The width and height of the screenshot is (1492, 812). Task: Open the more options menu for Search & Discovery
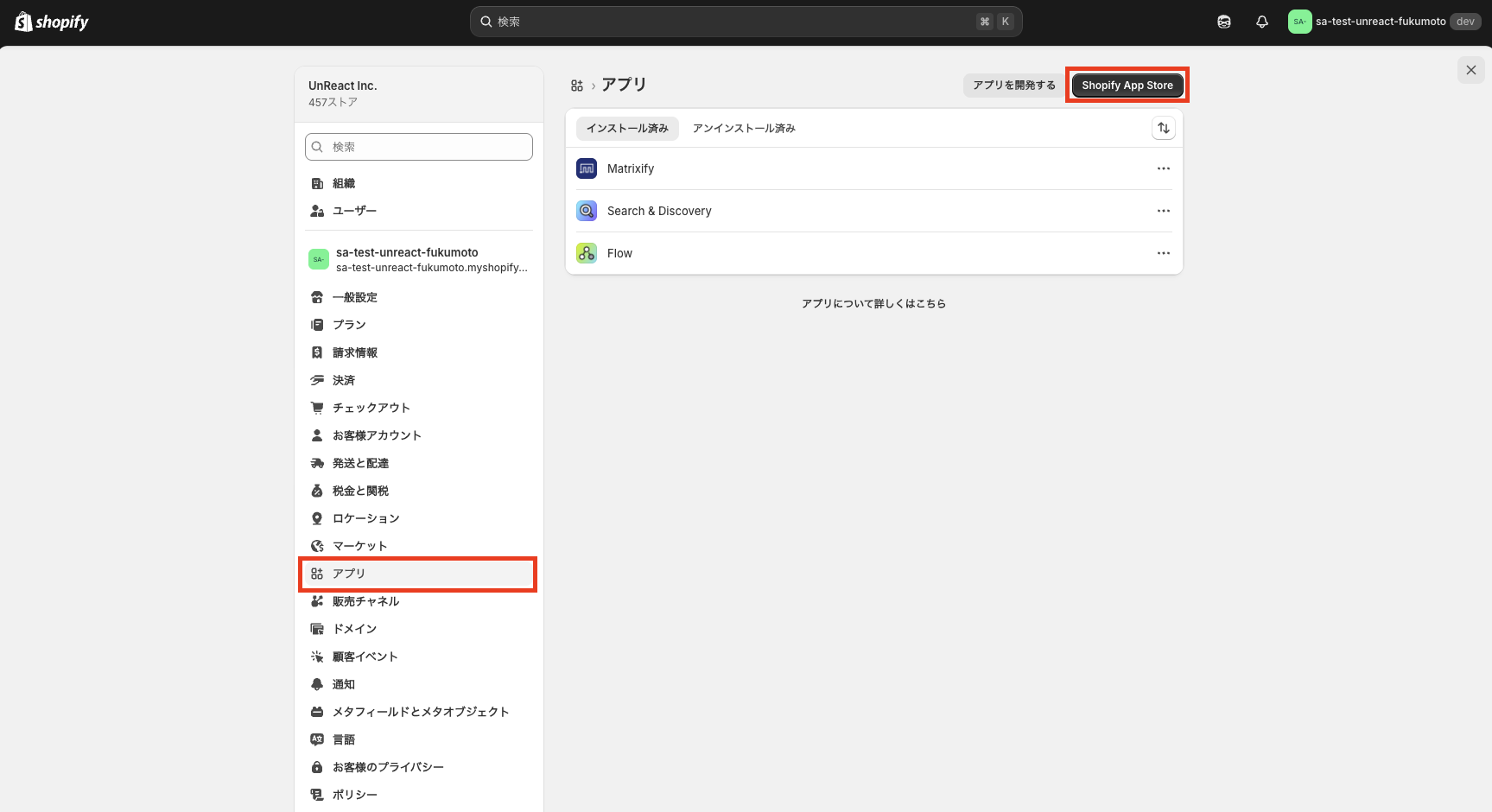pyautogui.click(x=1164, y=211)
